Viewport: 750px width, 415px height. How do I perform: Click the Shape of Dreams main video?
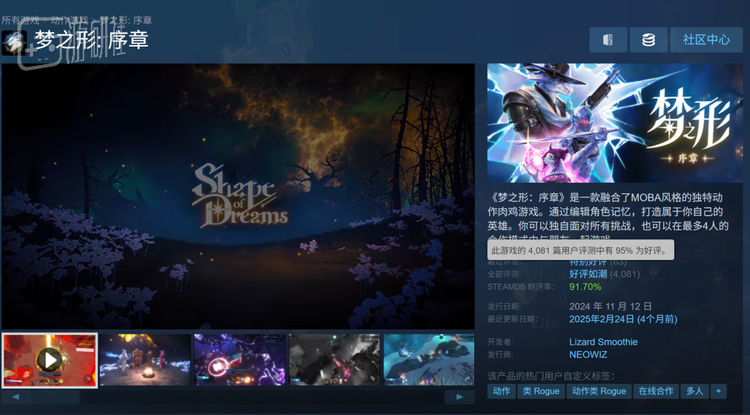coord(238,196)
